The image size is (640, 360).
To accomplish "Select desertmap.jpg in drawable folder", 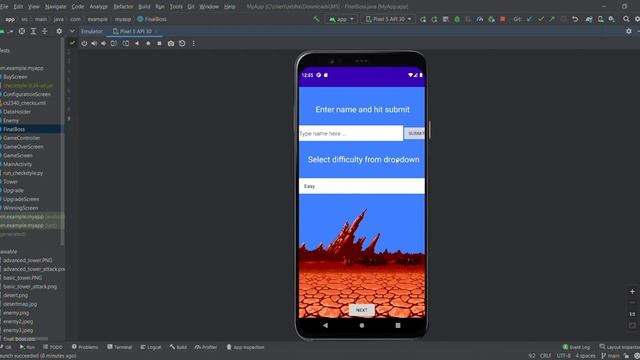I will click(x=20, y=304).
